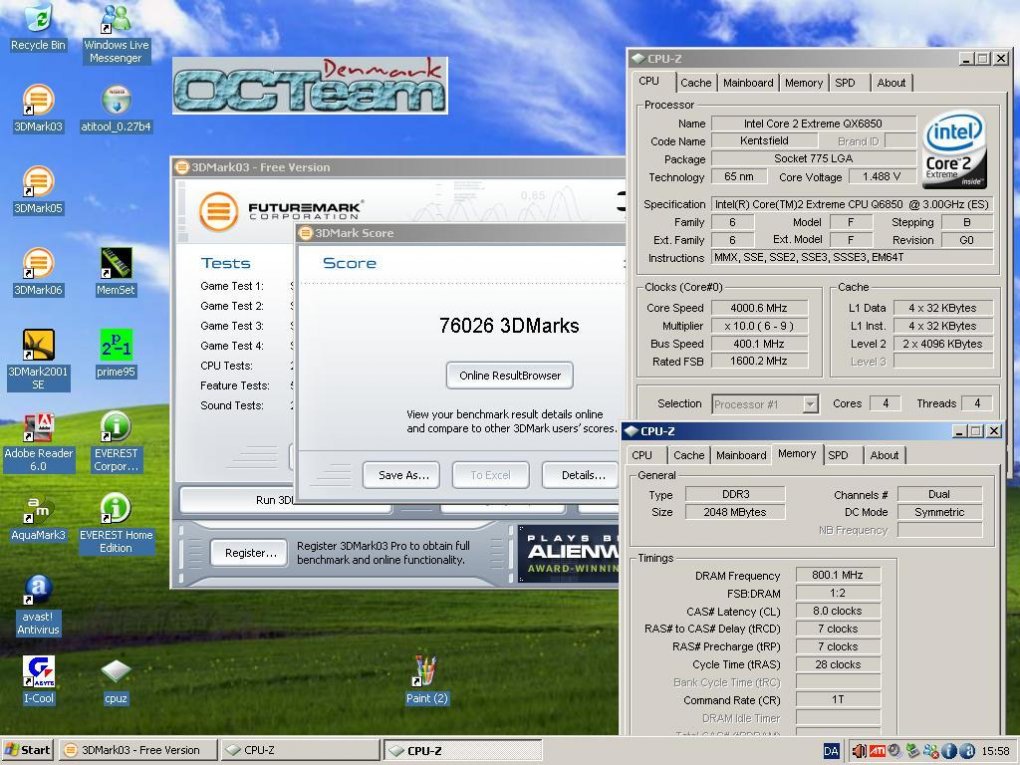Click the 2 x 4096 KBytes Level 2 value
The height and width of the screenshot is (765, 1020).
pos(942,343)
